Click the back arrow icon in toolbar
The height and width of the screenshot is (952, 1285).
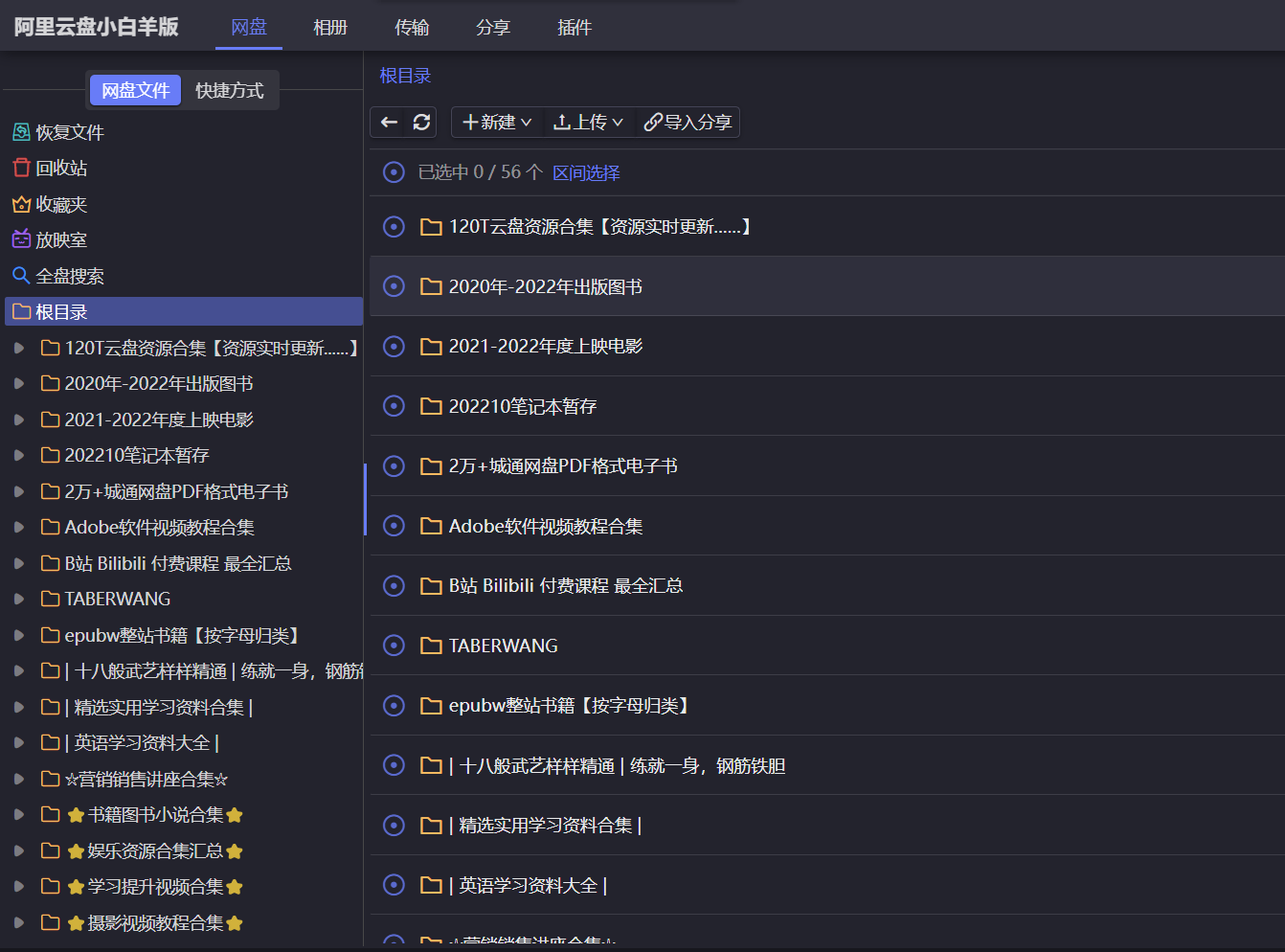pyautogui.click(x=389, y=123)
